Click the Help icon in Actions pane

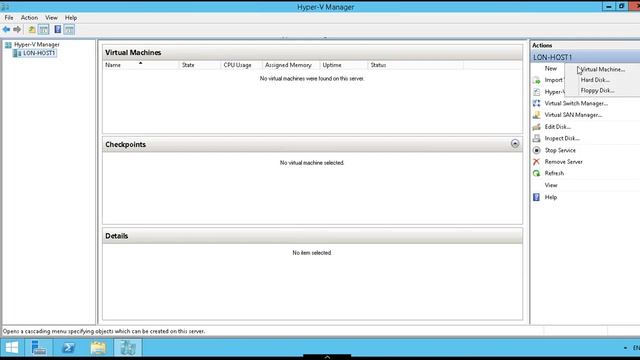coord(536,197)
